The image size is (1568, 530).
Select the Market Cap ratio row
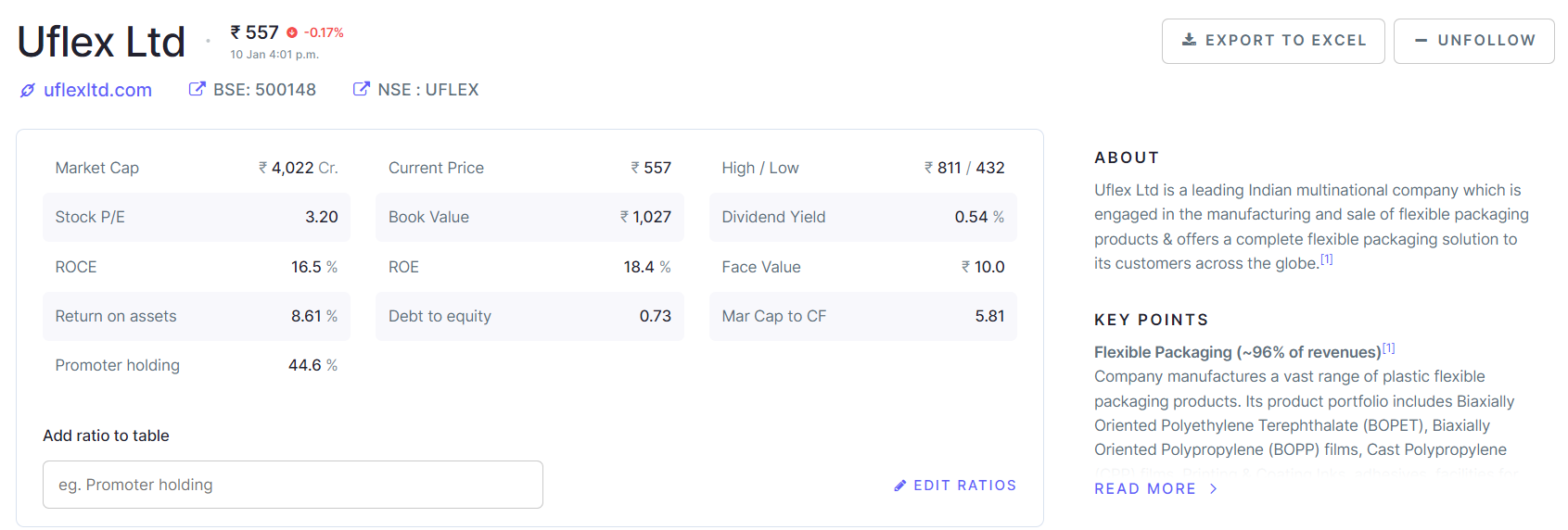[x=197, y=168]
